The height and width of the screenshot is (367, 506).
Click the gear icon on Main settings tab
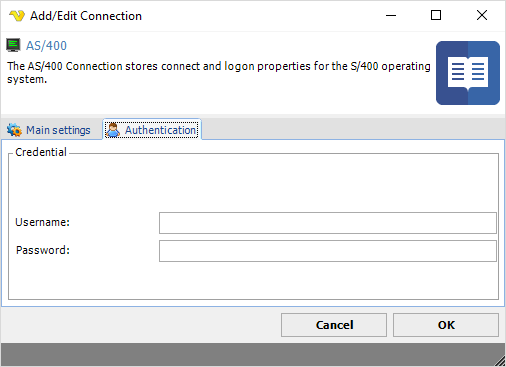(x=14, y=130)
